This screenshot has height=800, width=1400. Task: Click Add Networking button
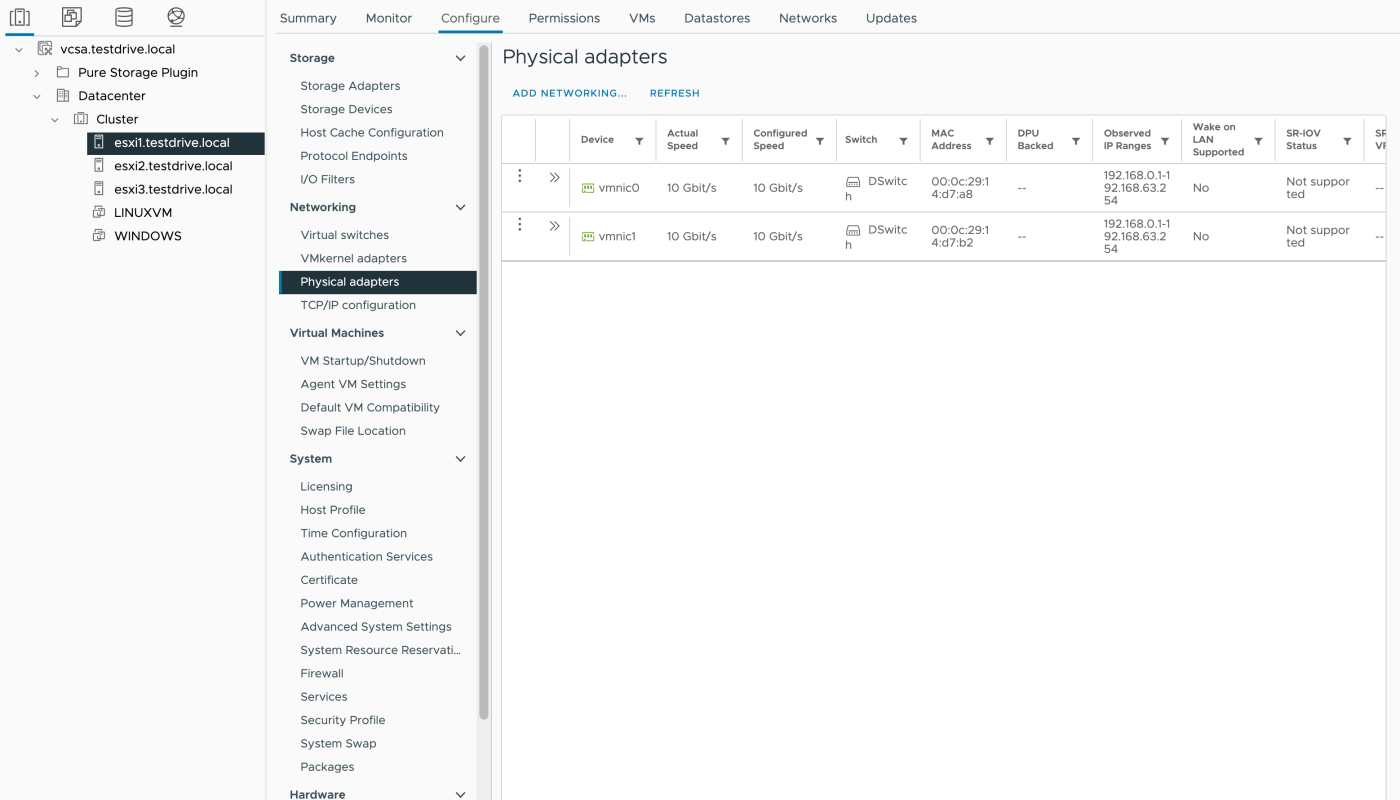(569, 93)
